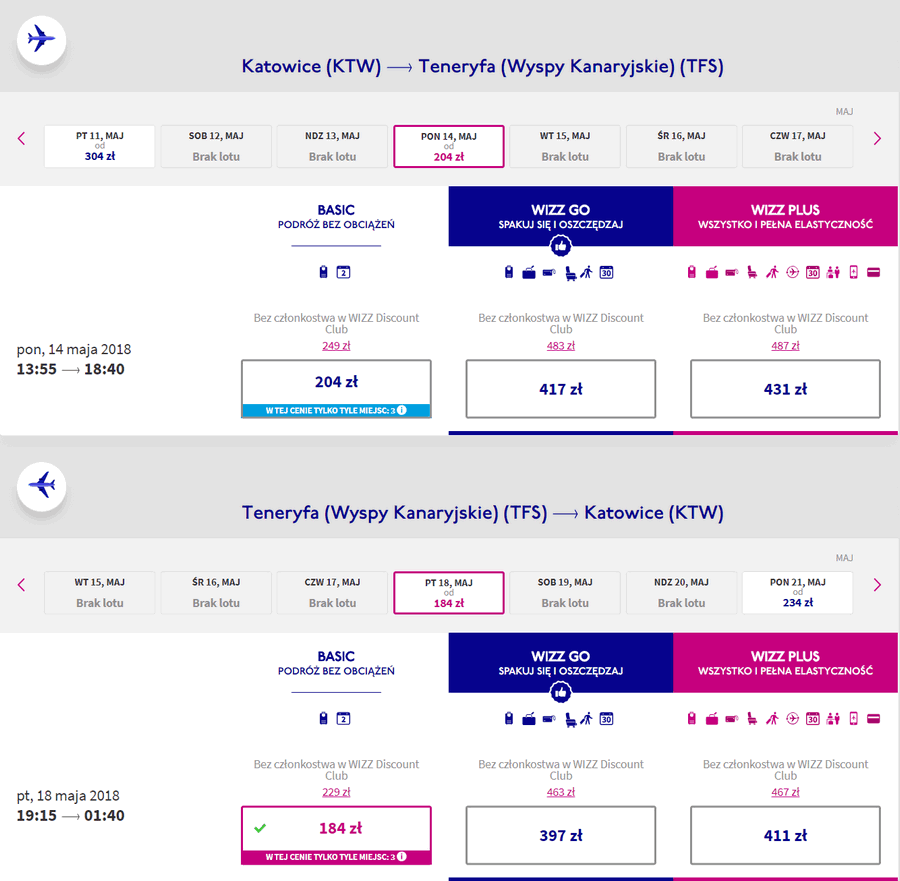This screenshot has width=900, height=881.
Task: Show earlier return dates with left arrow
Action: (22, 585)
